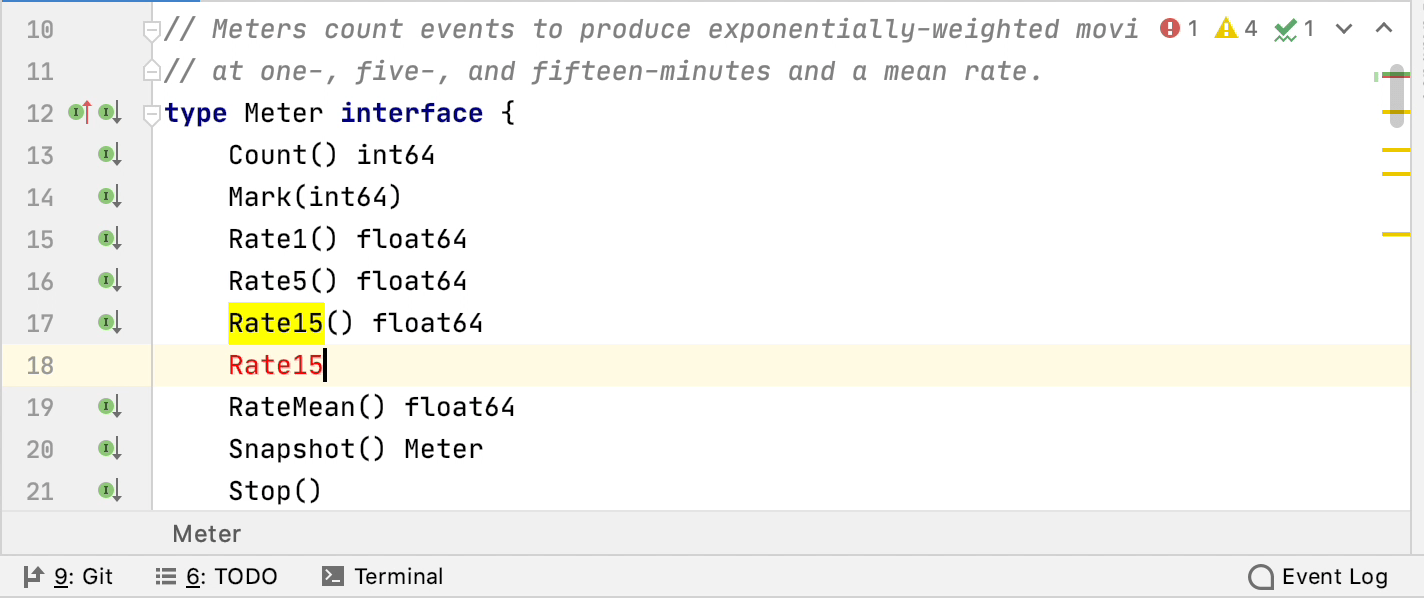Open the Git tool window tab
Image resolution: width=1424 pixels, height=598 pixels.
point(68,577)
